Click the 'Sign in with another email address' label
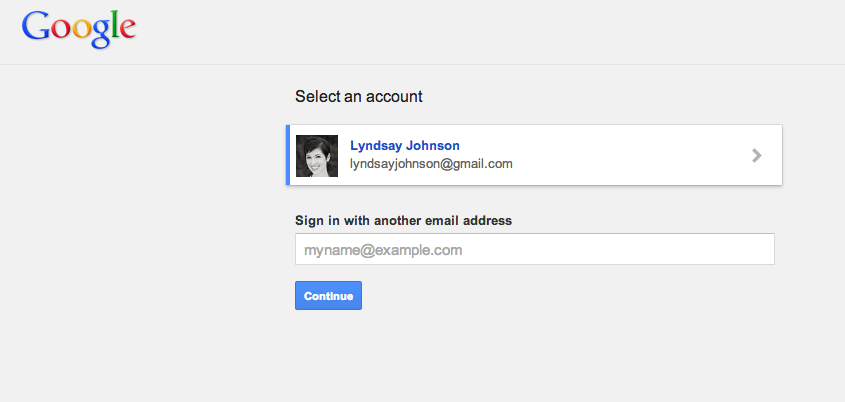Image resolution: width=845 pixels, height=402 pixels. (x=403, y=220)
